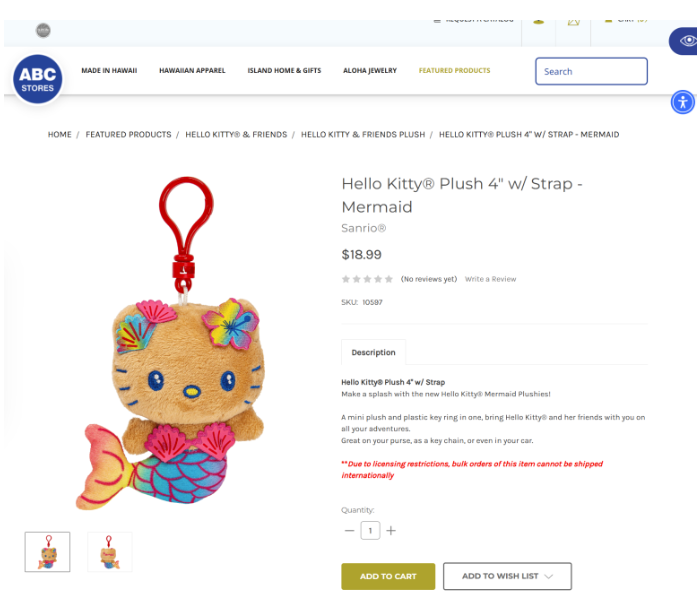Image resolution: width=698 pixels, height=597 pixels.
Task: Open Featured Products breadcrumb link
Action: [x=128, y=134]
